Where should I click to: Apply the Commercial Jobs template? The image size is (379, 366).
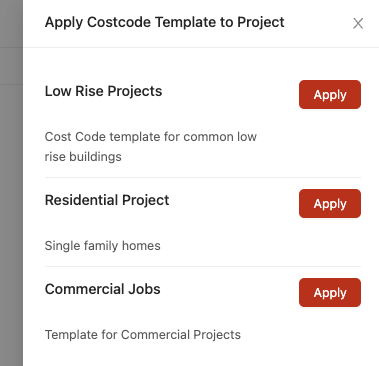click(x=330, y=293)
